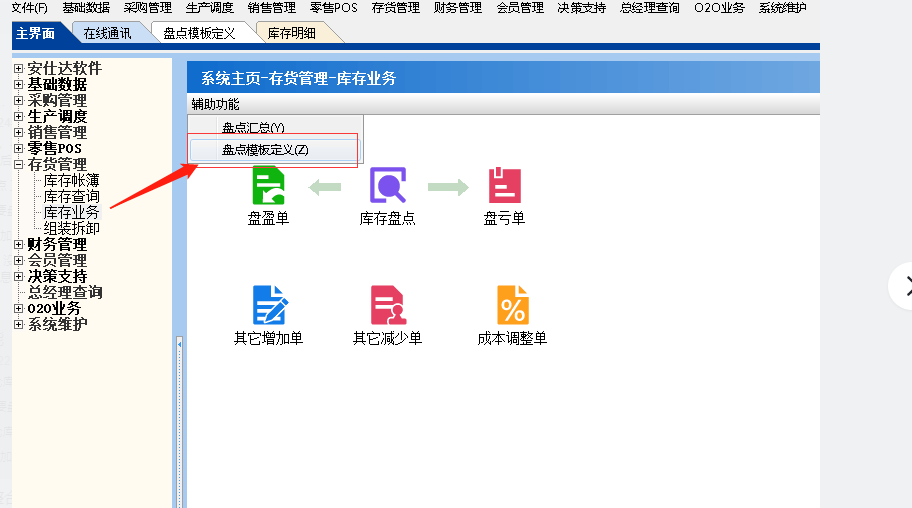Open the 决策支持 menu bar item
The image size is (912, 508).
click(582, 8)
